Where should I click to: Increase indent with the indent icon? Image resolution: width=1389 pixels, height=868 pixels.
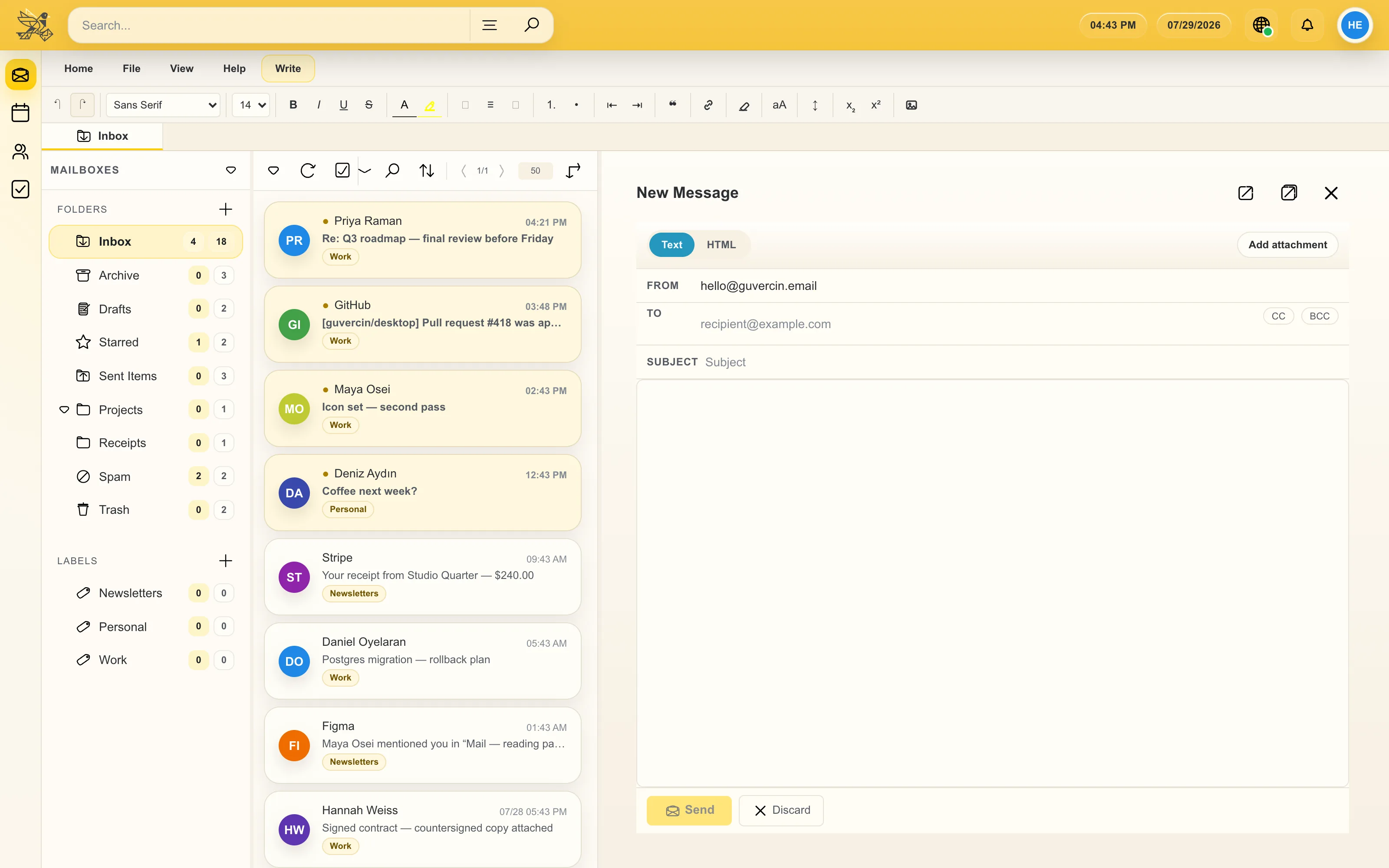pos(637,105)
